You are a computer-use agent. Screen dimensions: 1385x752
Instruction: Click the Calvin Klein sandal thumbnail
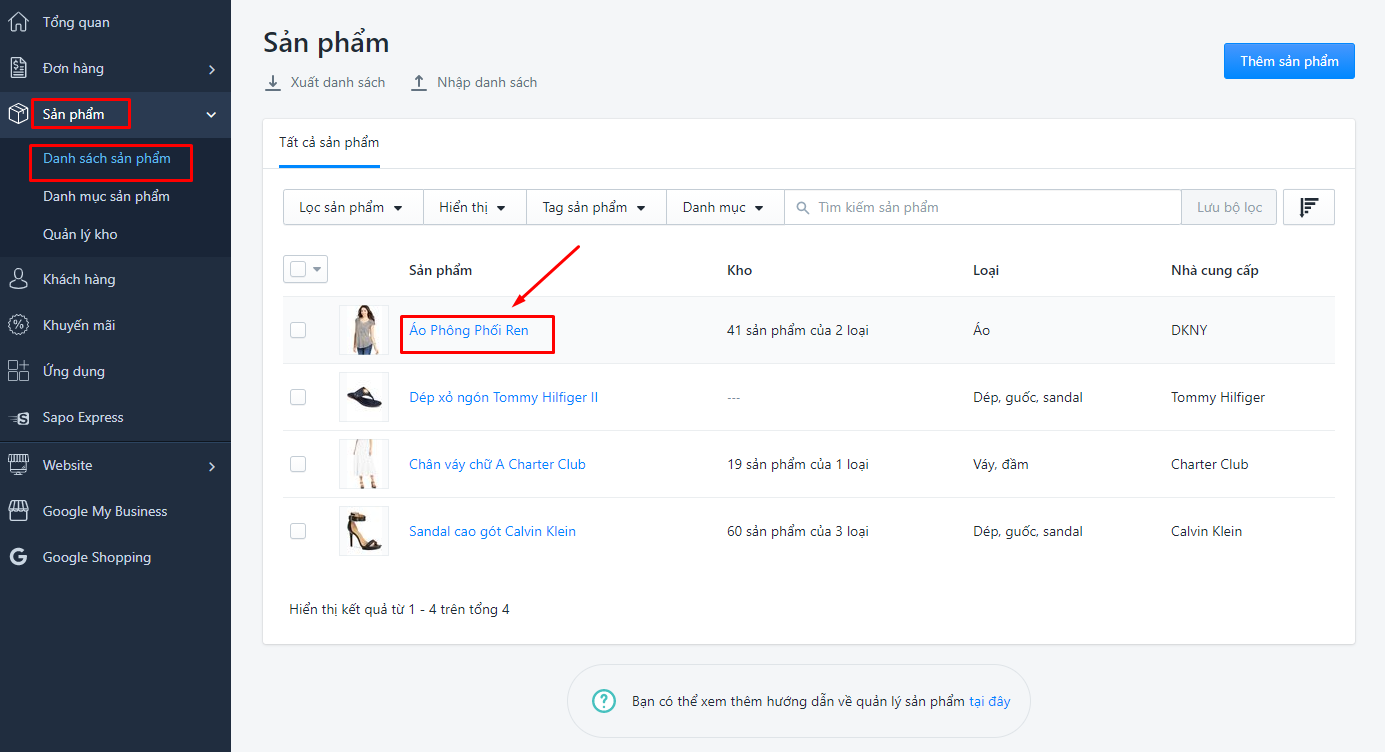pos(363,531)
